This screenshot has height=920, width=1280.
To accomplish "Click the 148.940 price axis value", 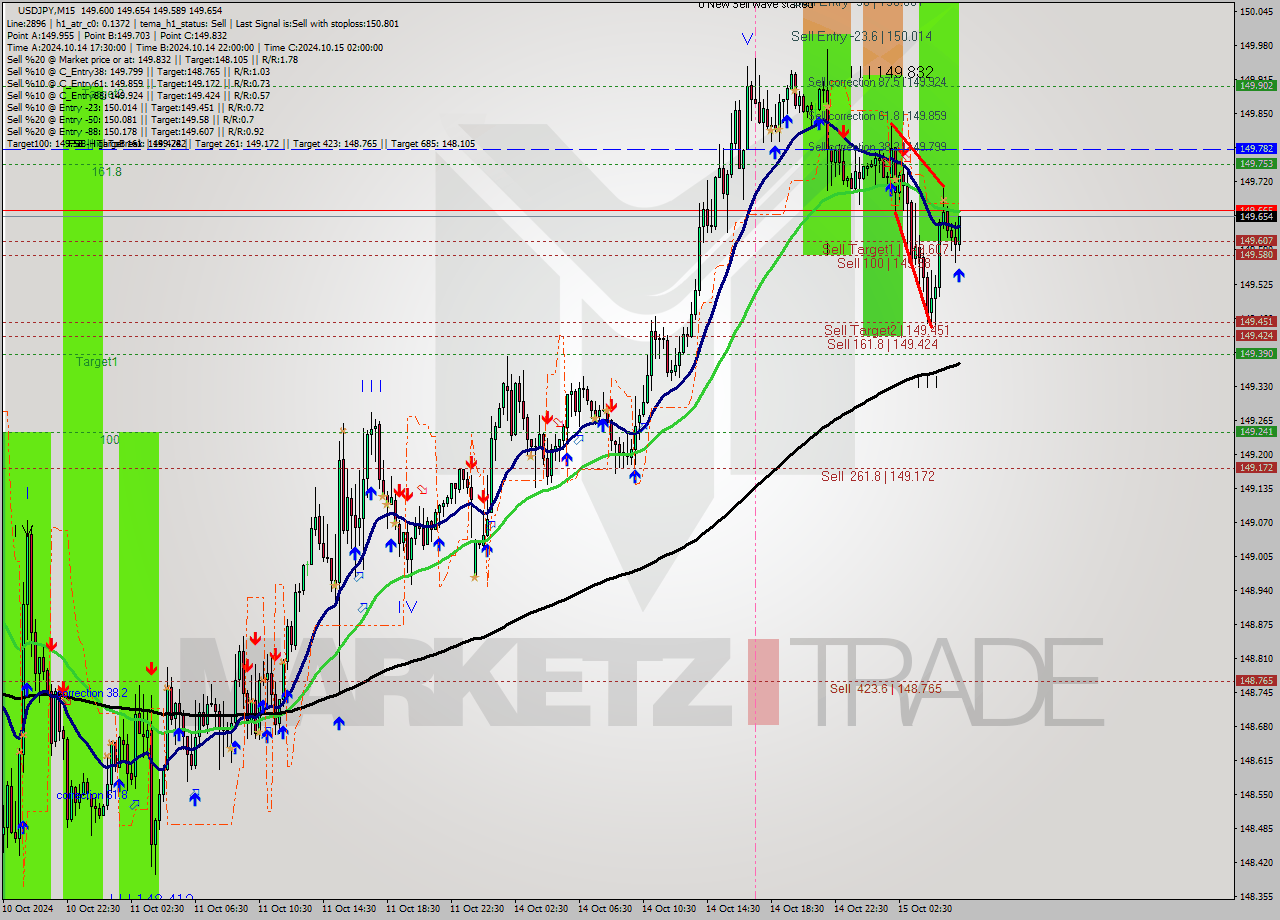I will (1256, 590).
